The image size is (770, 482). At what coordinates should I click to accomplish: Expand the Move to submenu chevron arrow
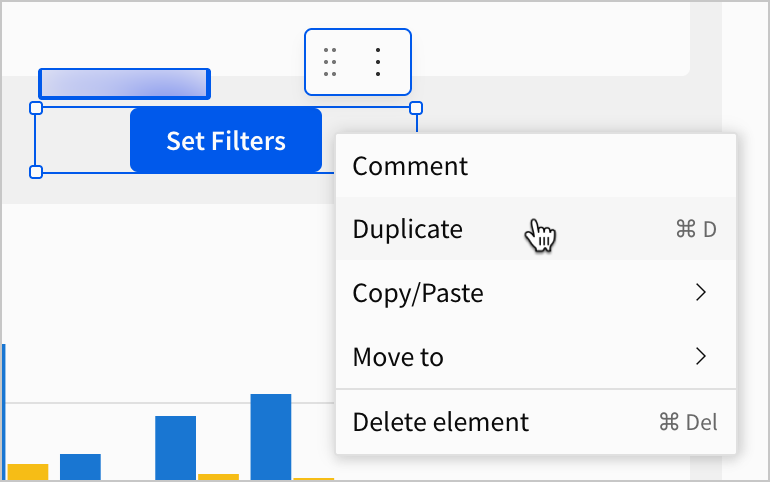point(701,357)
